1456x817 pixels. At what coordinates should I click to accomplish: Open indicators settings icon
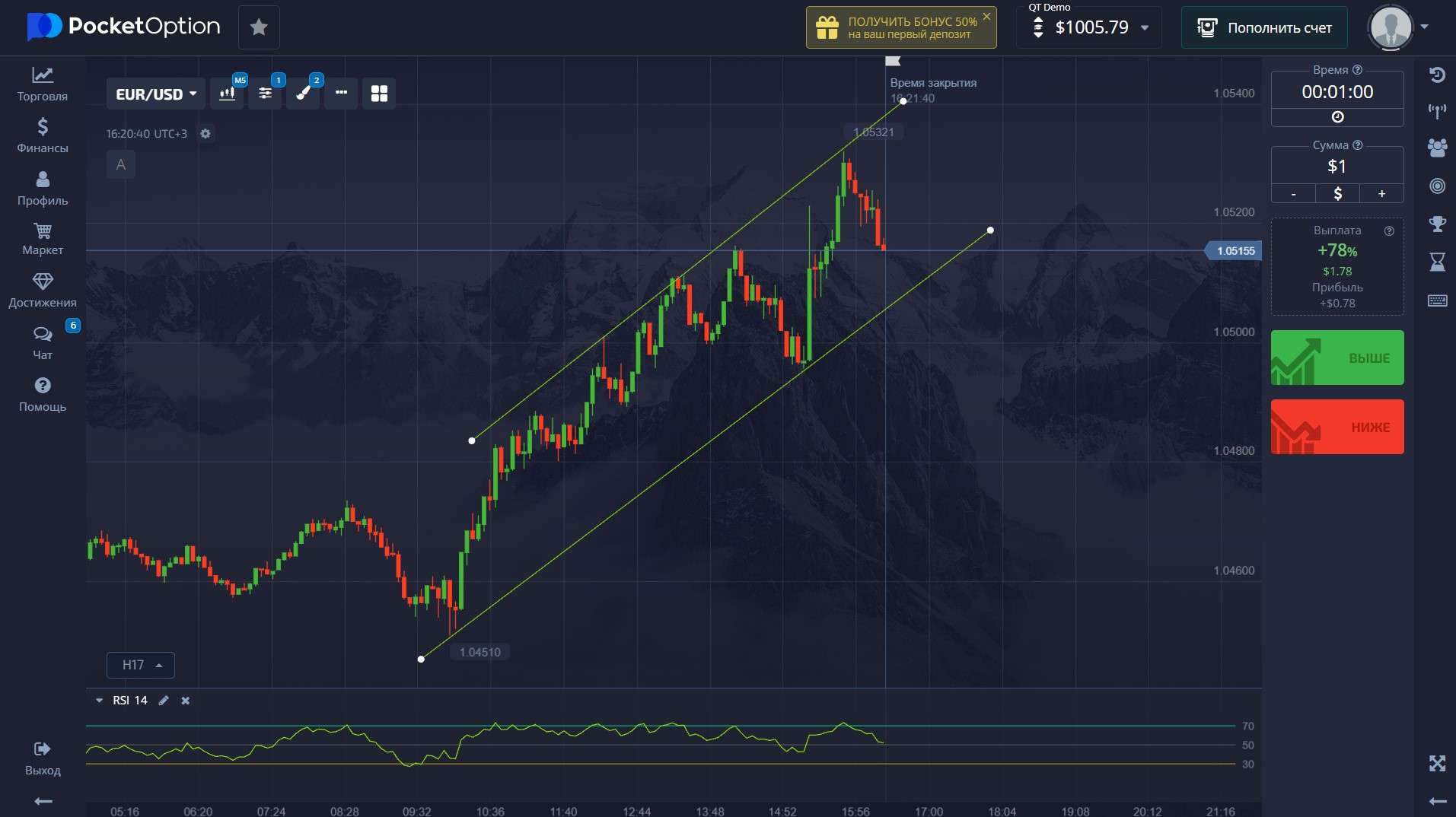click(x=265, y=94)
